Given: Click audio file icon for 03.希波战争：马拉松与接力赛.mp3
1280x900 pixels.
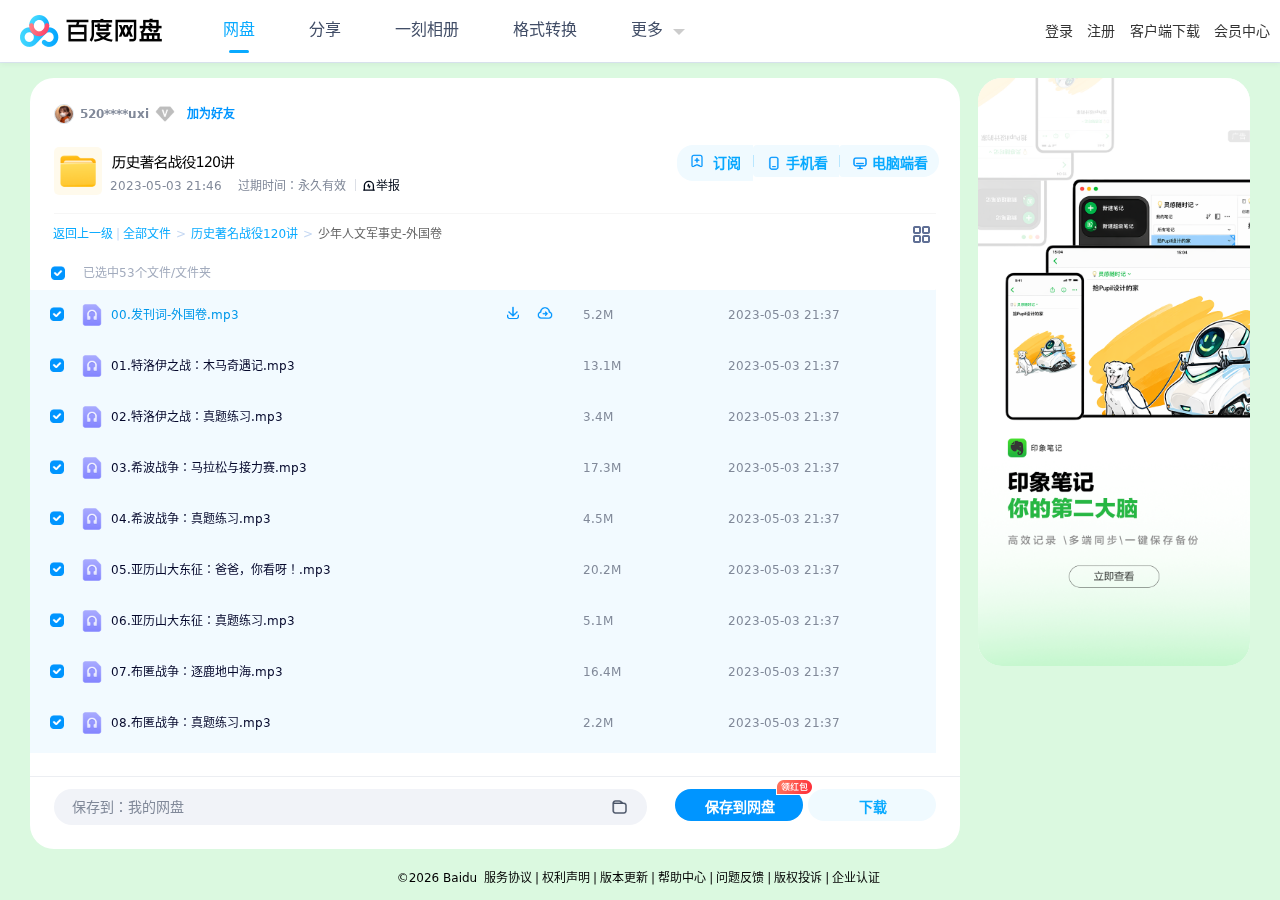Looking at the screenshot, I should (x=92, y=468).
